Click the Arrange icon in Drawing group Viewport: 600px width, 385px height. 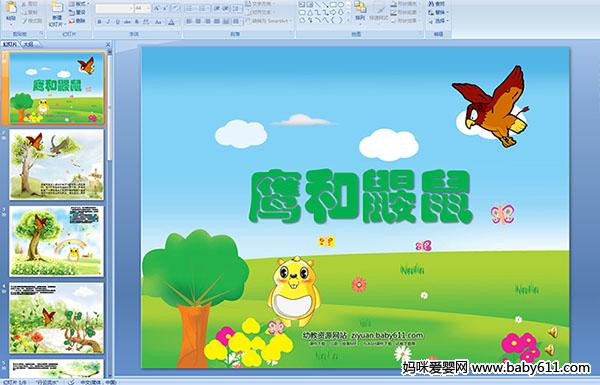click(360, 7)
